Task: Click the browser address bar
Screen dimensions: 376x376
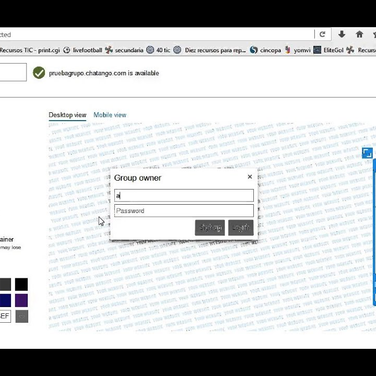Action: [157, 34]
